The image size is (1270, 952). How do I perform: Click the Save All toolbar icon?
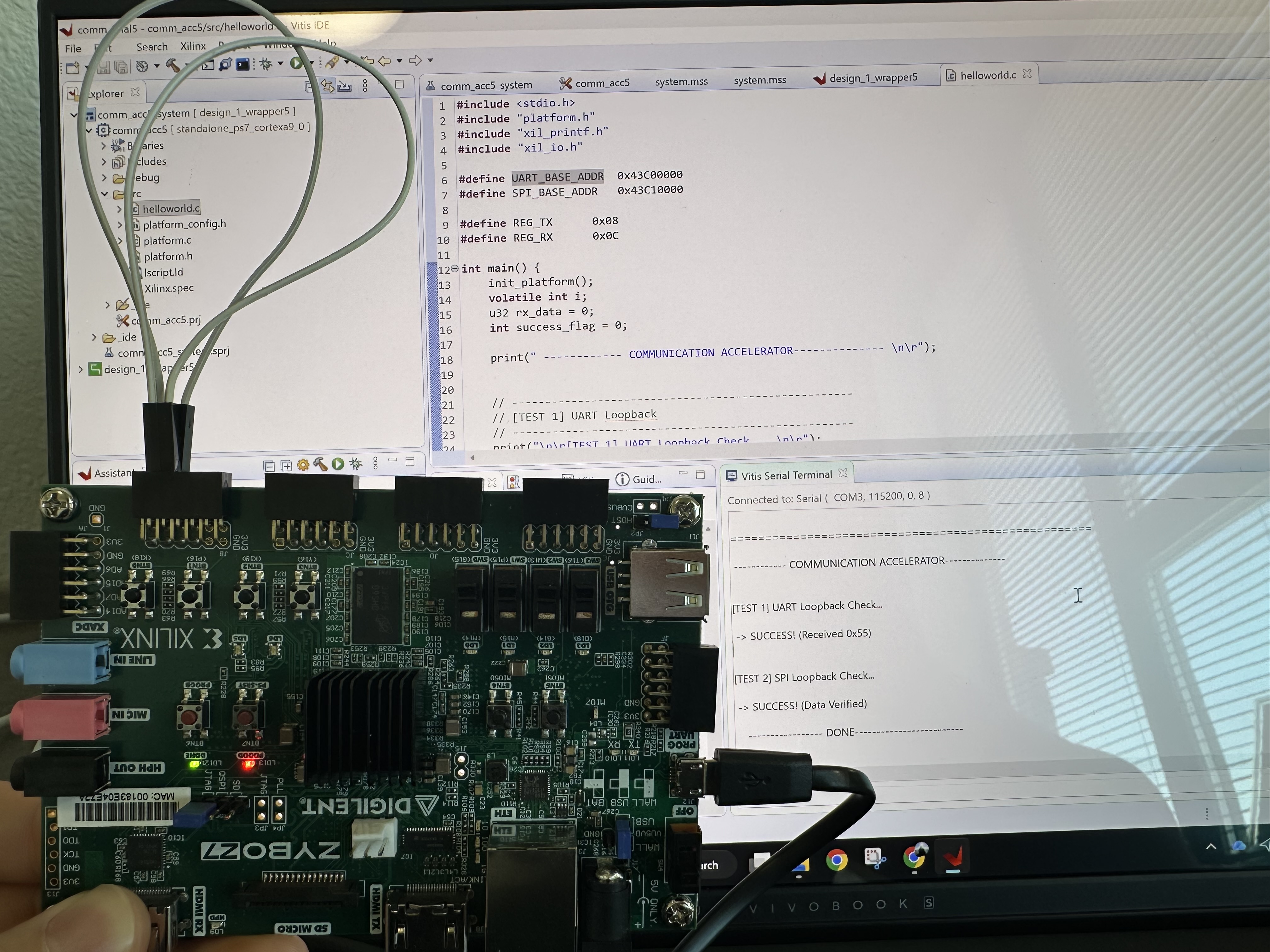(x=121, y=67)
